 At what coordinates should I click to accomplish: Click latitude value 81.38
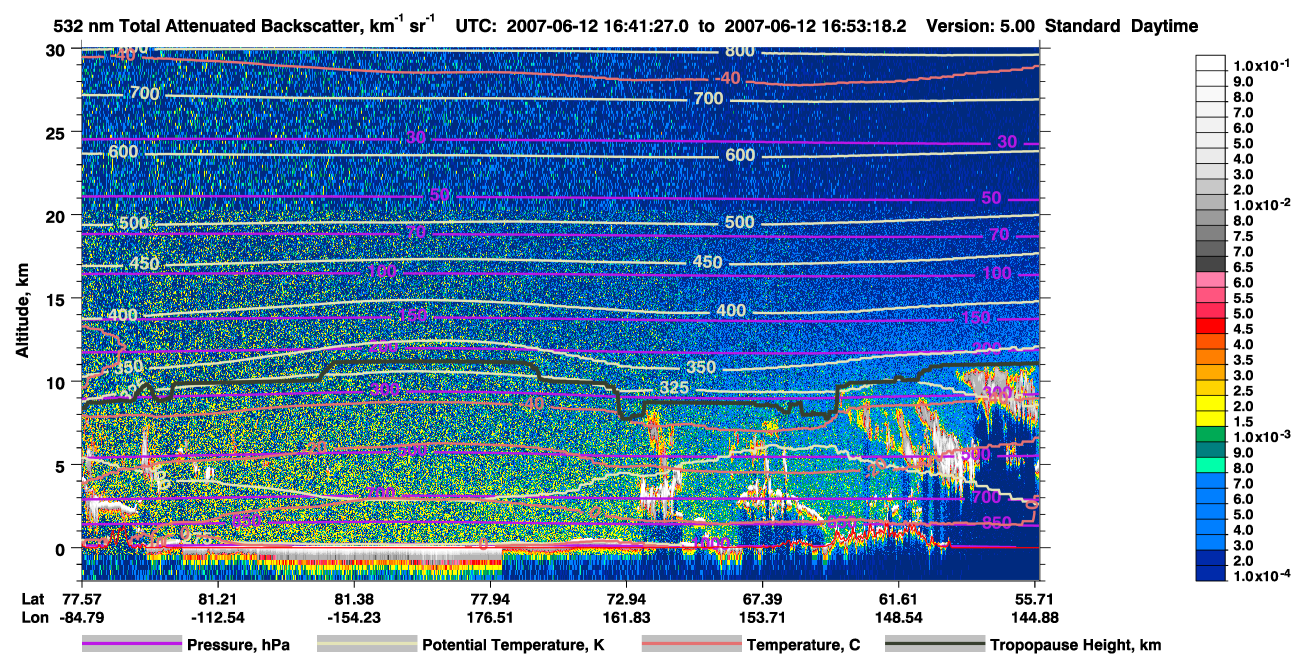pyautogui.click(x=353, y=598)
